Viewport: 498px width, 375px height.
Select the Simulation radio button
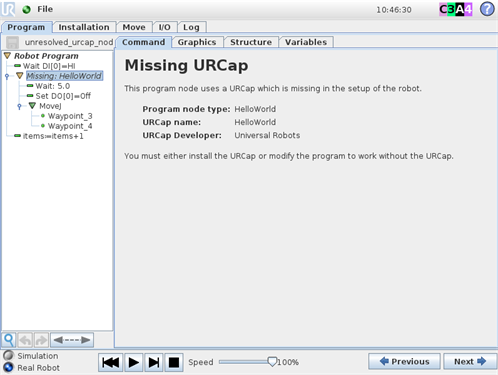point(8,355)
